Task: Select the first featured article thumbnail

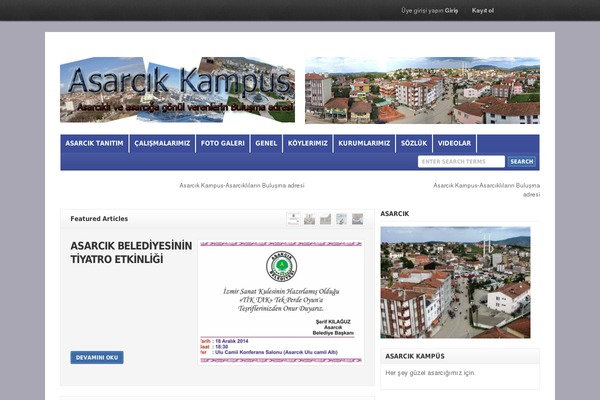Action: [x=293, y=219]
